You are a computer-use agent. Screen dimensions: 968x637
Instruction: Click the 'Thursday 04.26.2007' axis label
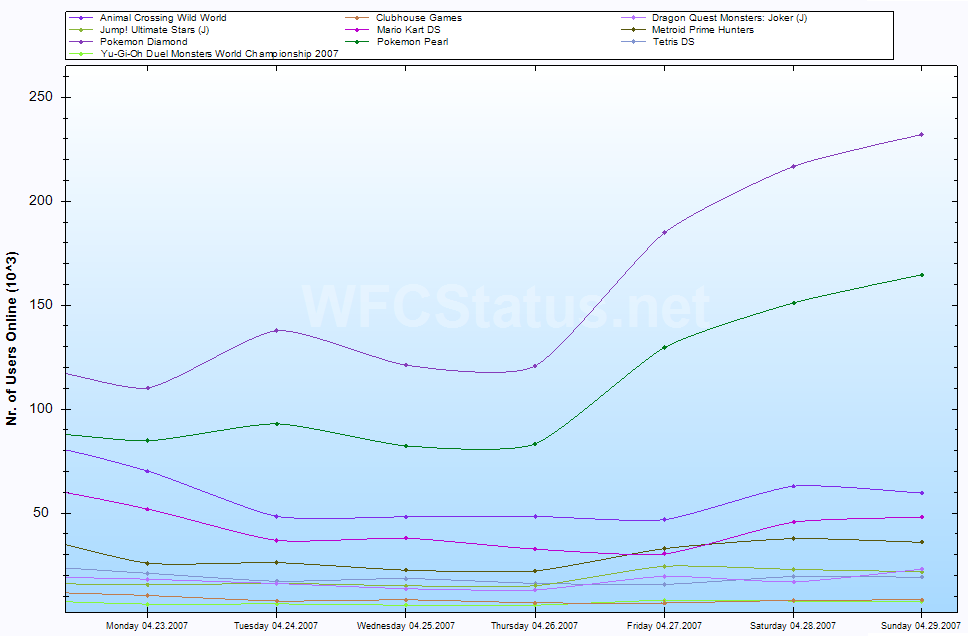(x=535, y=625)
